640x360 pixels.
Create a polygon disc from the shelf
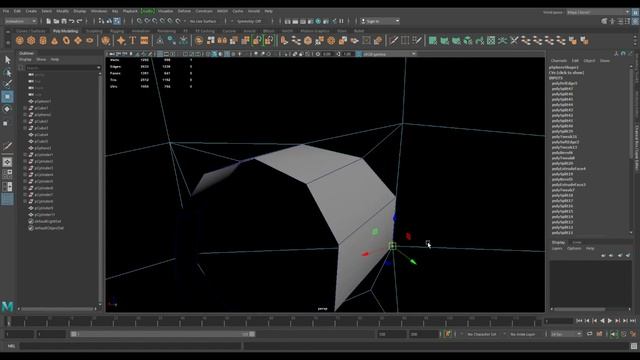[x=89, y=40]
